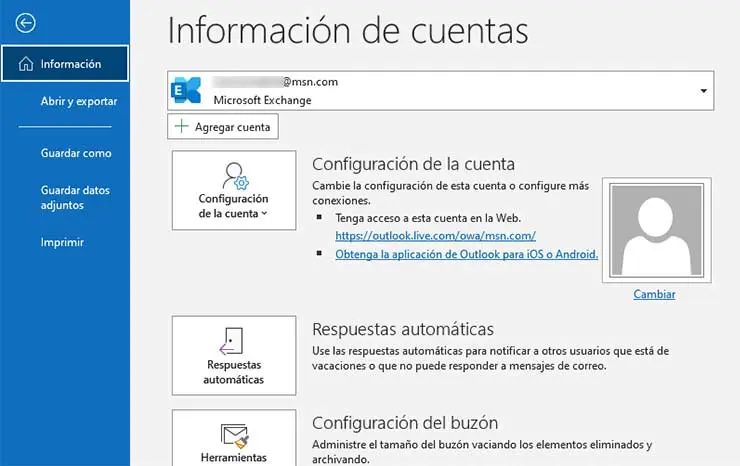Click the person-with-gear account settings icon
Screen dimensions: 740x466
(x=235, y=176)
